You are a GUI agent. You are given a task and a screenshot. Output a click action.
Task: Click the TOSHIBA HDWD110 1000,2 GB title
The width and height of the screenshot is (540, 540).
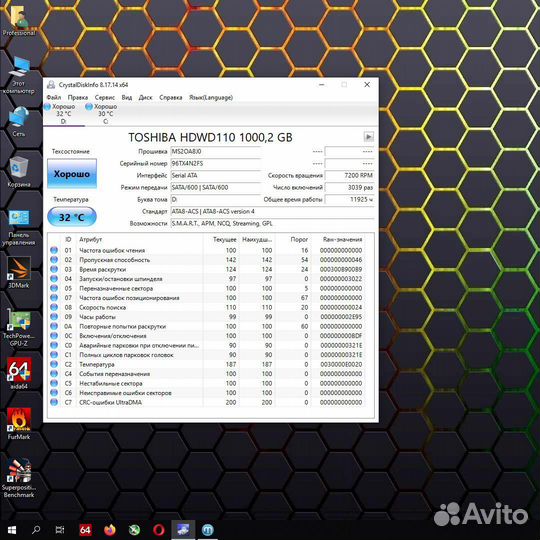click(210, 137)
